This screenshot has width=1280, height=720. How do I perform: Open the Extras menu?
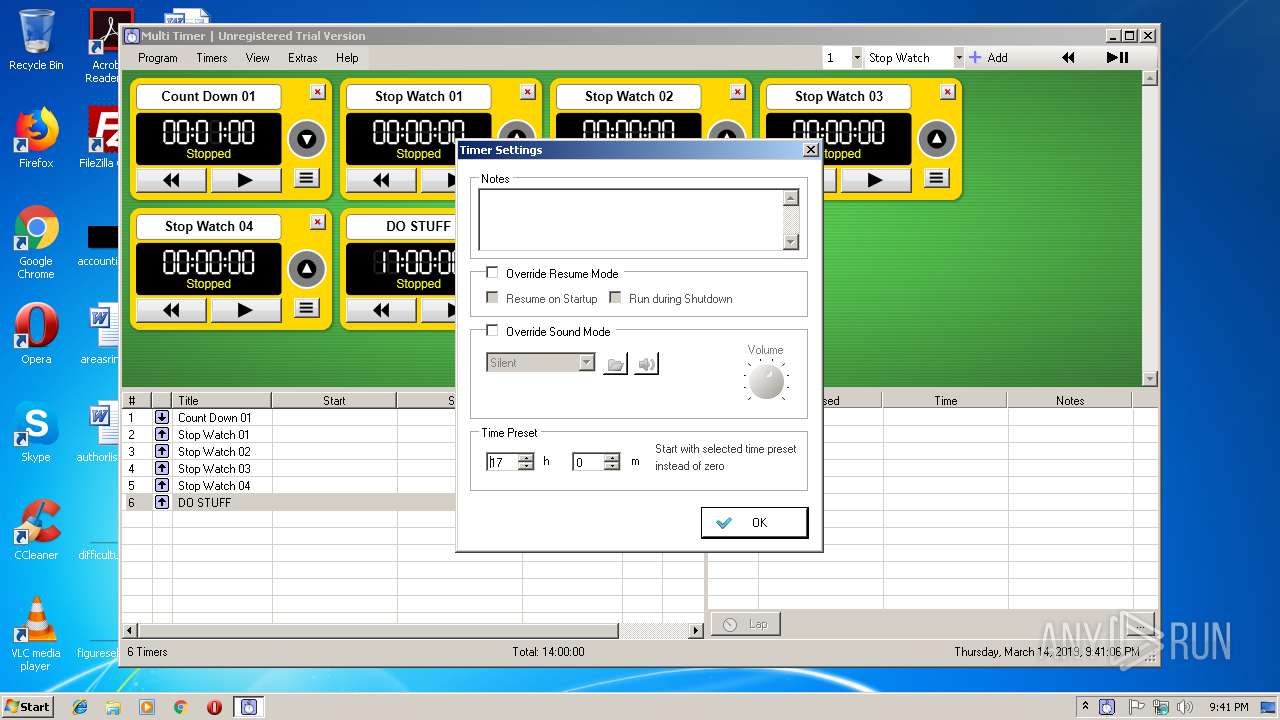point(303,58)
